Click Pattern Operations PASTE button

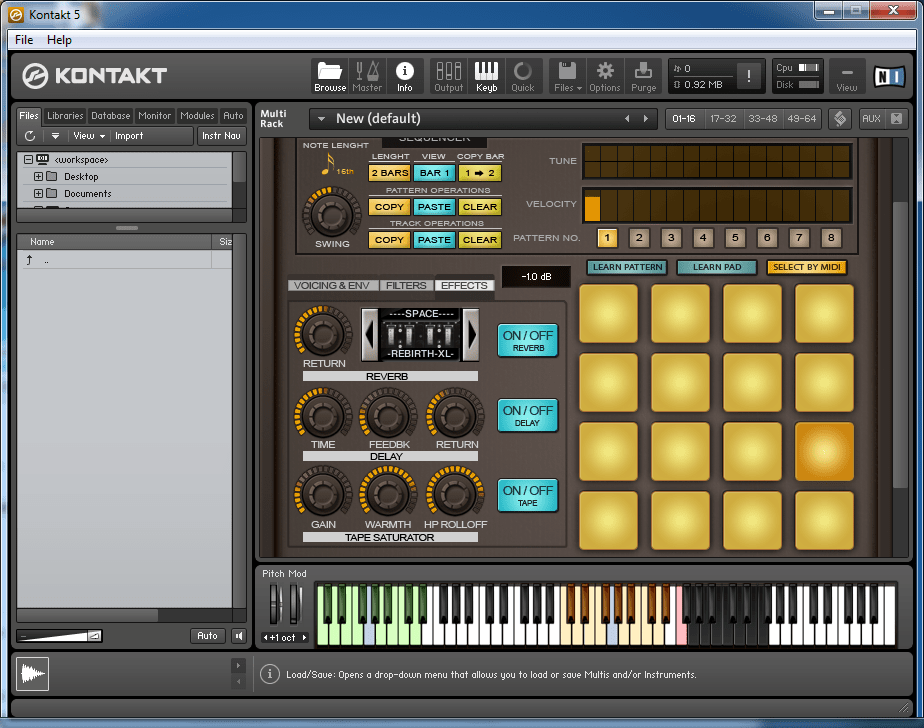(434, 207)
